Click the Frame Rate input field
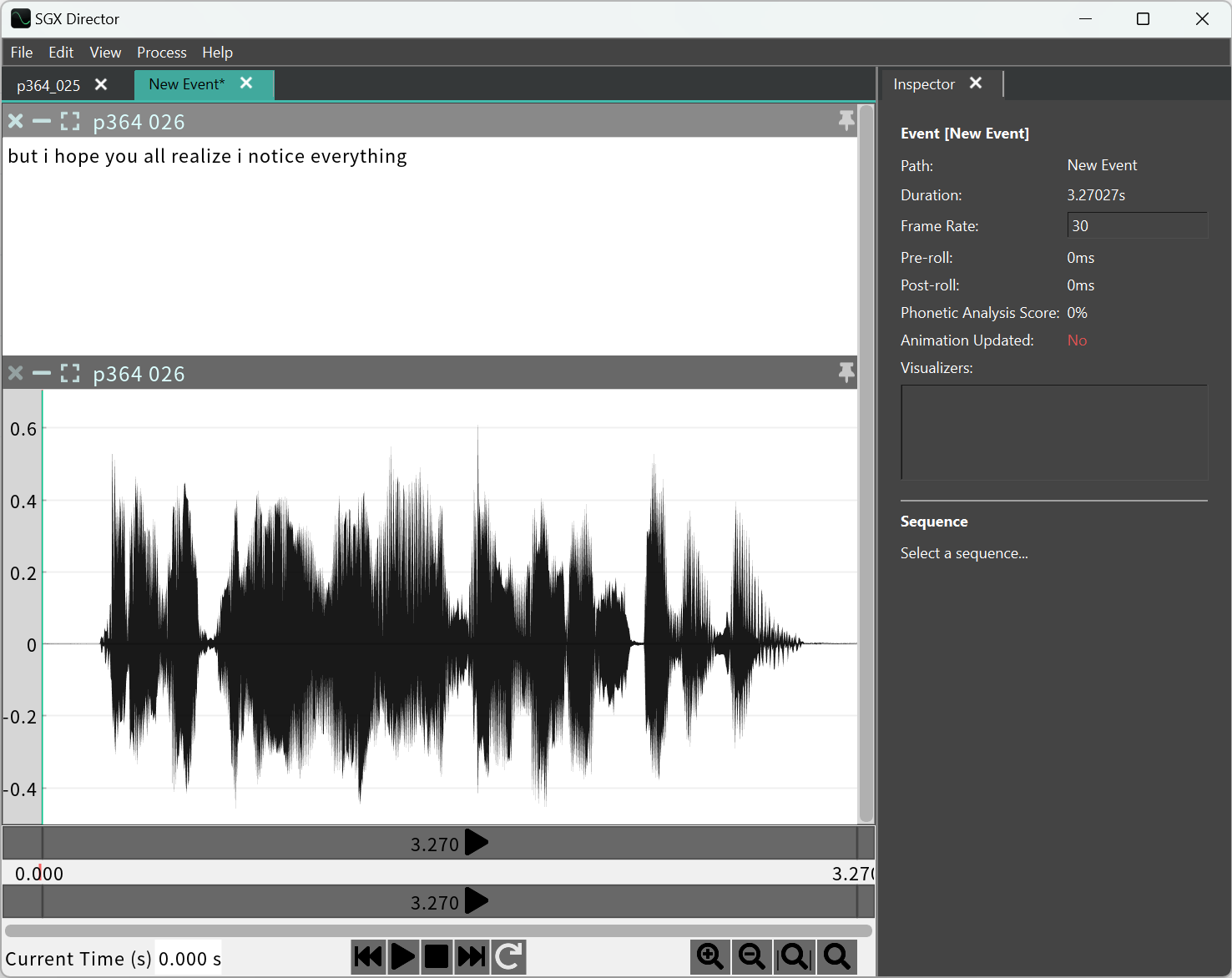Screen dimensions: 1232x978 point(1136,226)
